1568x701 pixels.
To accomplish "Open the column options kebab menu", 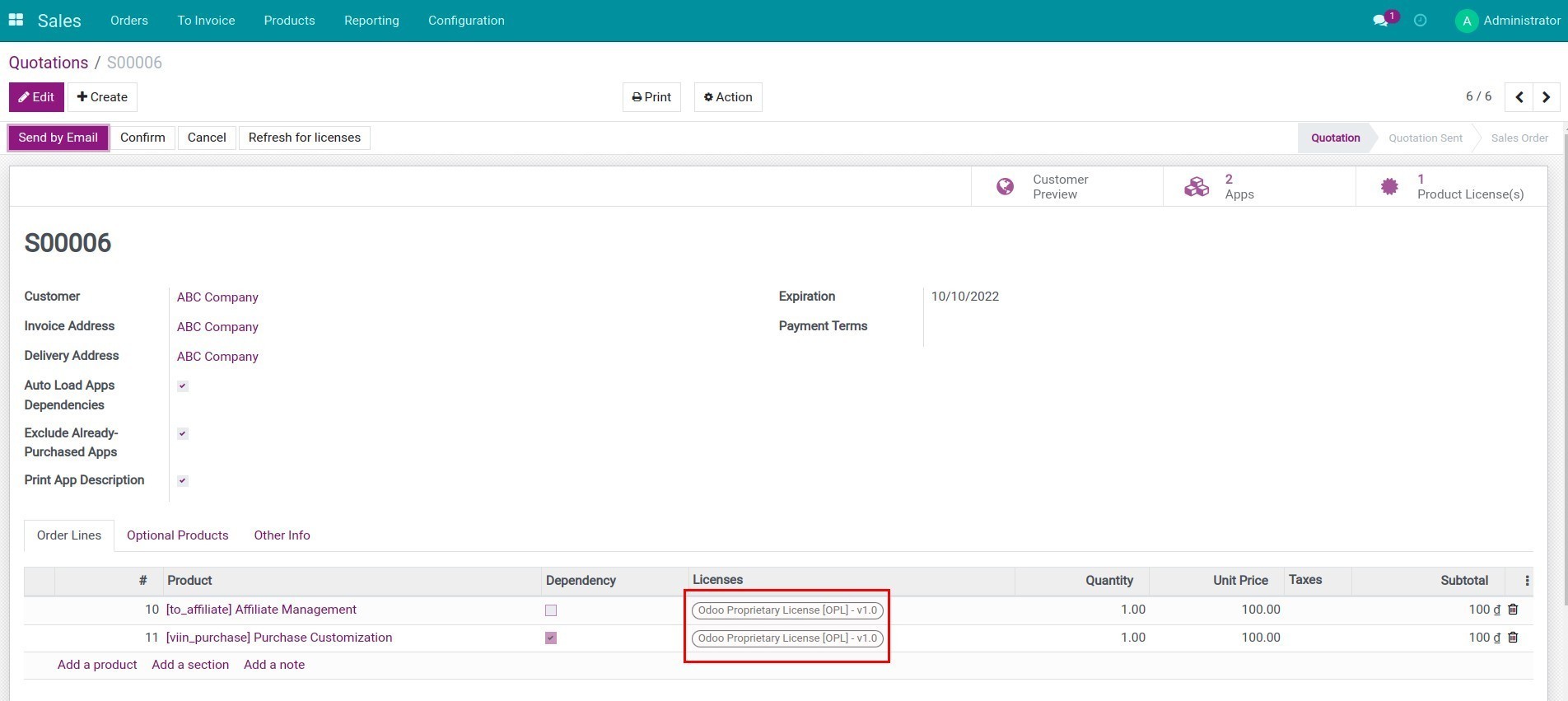I will (x=1527, y=581).
